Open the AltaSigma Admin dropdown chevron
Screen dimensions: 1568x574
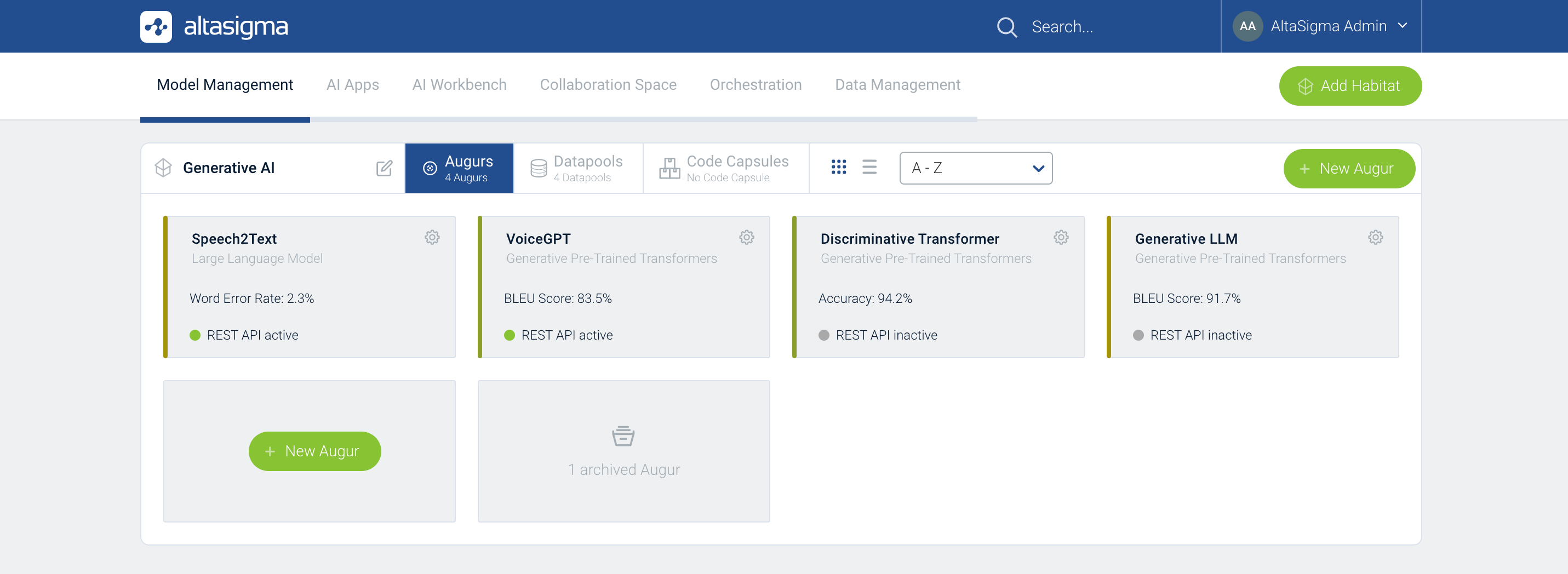pyautogui.click(x=1403, y=26)
